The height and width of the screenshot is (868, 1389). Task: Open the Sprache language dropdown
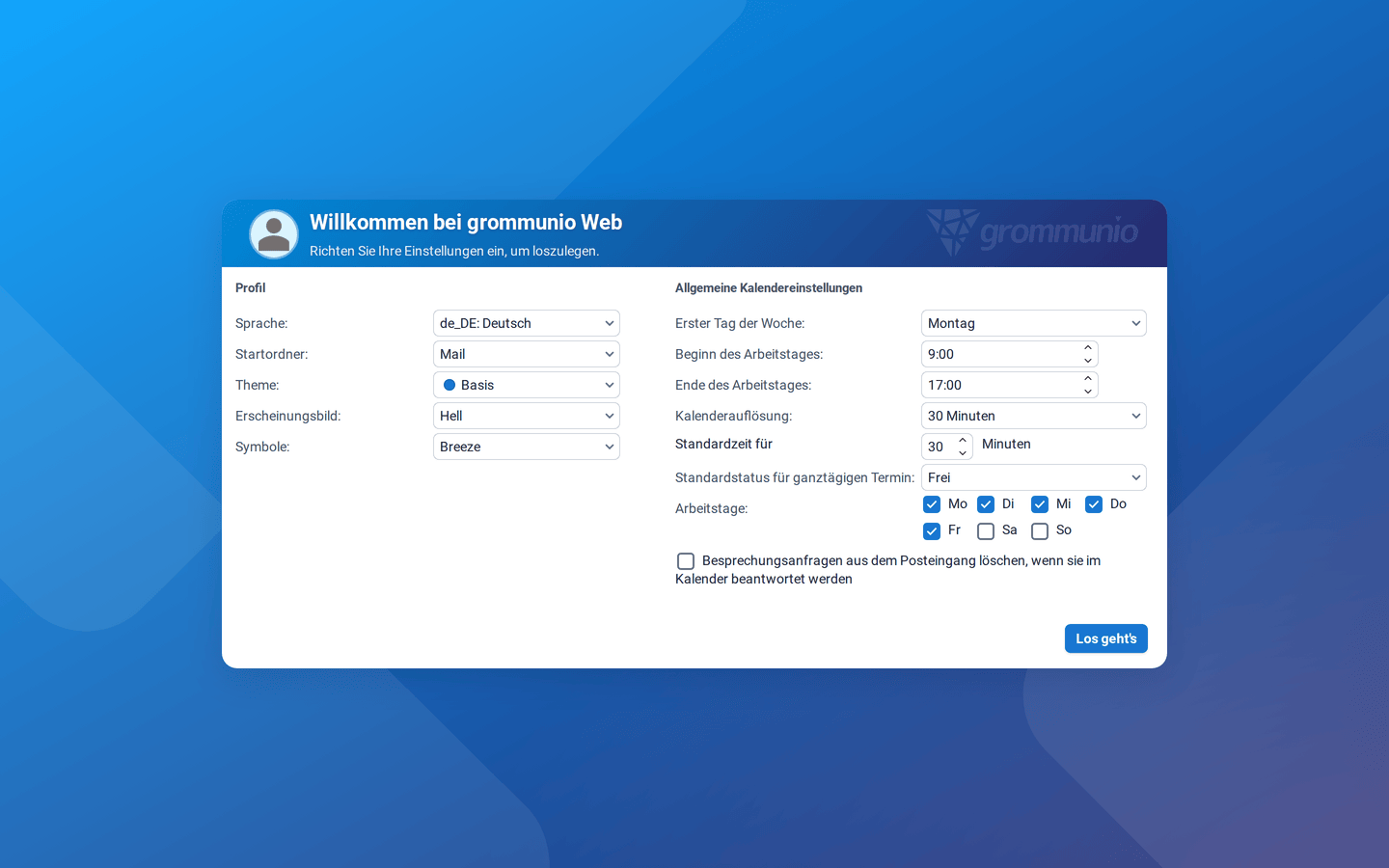(x=527, y=323)
